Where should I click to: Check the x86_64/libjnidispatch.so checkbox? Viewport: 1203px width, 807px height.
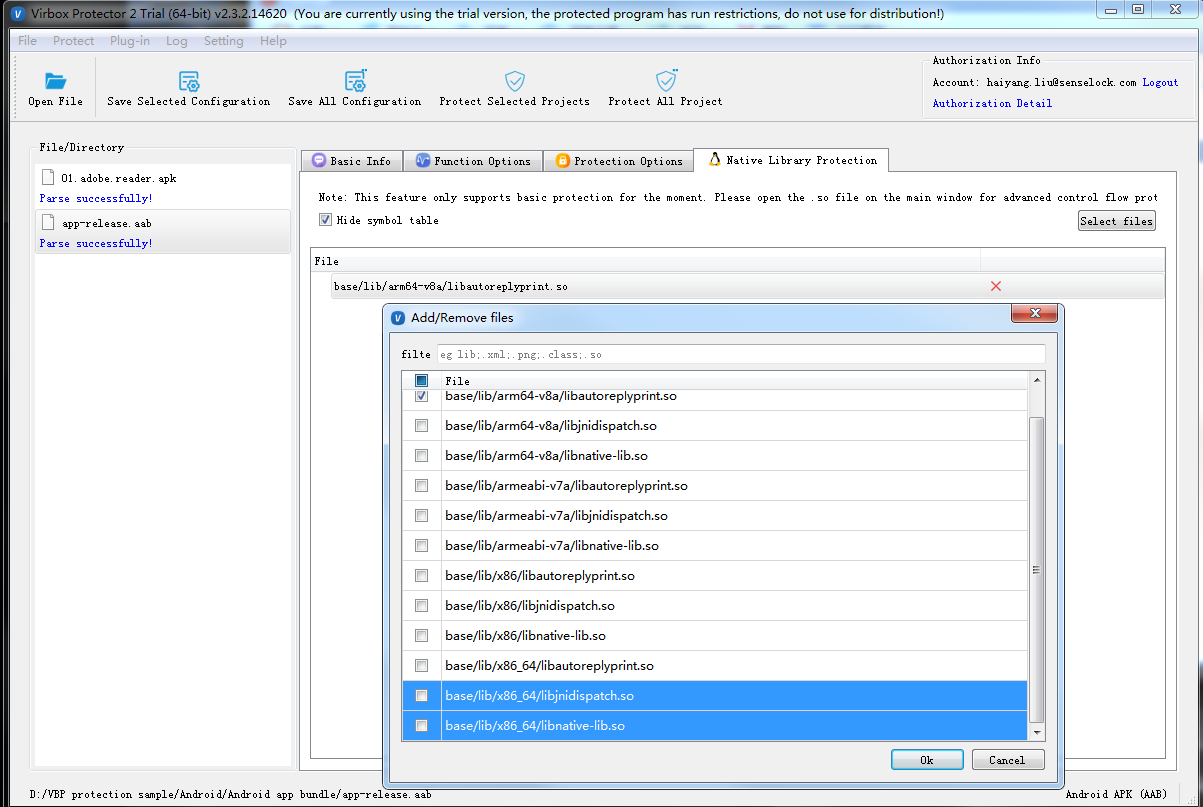(x=421, y=696)
